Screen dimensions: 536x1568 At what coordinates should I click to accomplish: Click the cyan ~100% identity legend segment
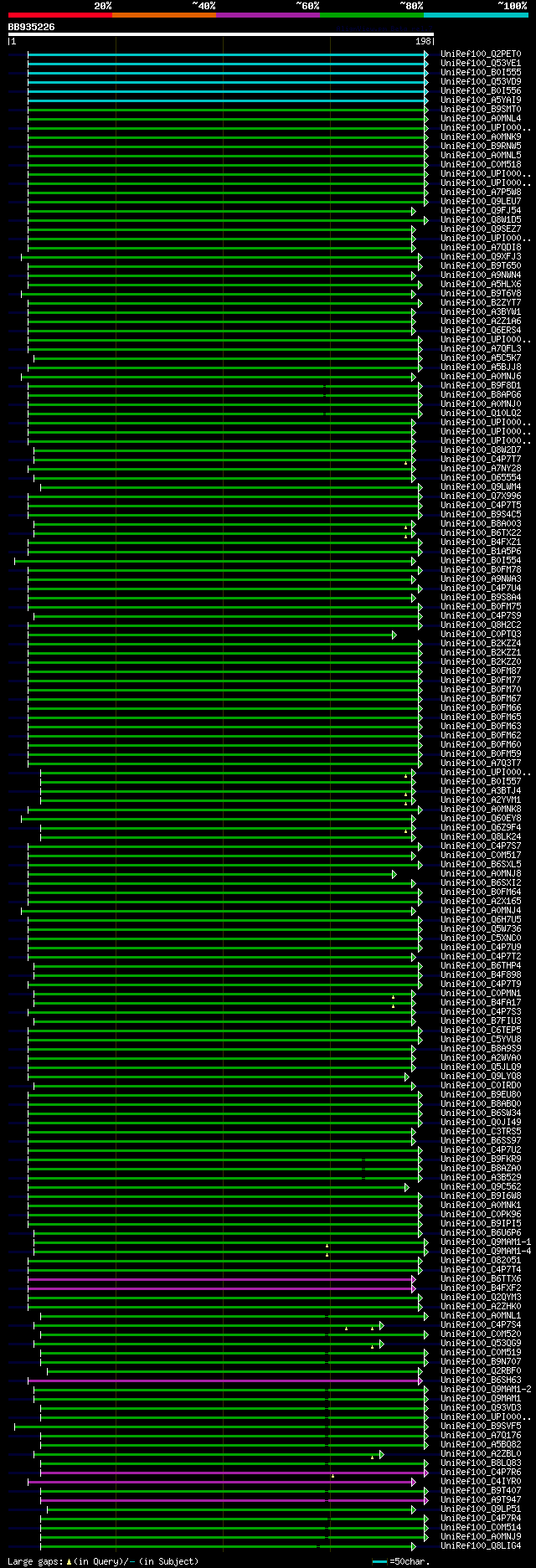click(476, 15)
